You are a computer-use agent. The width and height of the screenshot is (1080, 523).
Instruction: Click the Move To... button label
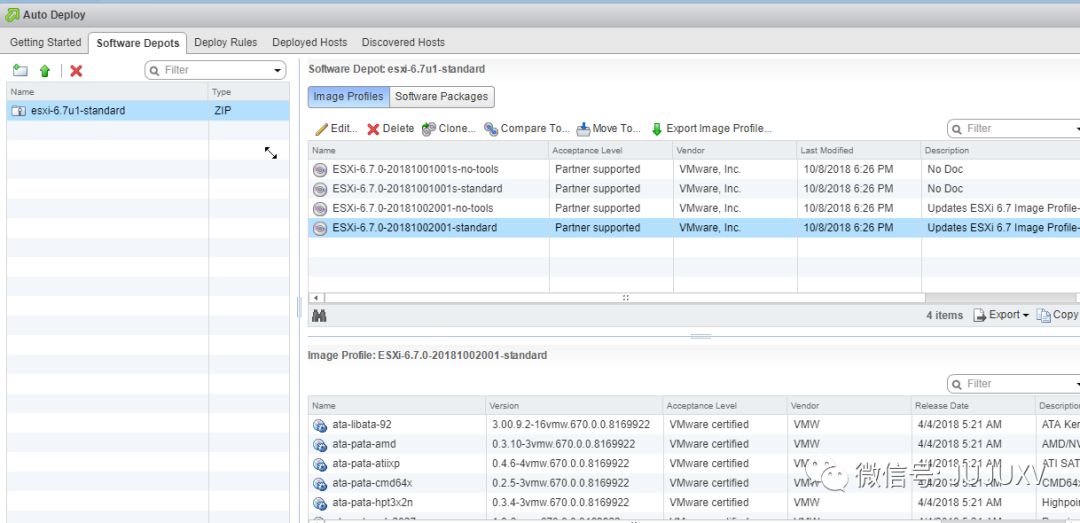(x=616, y=129)
